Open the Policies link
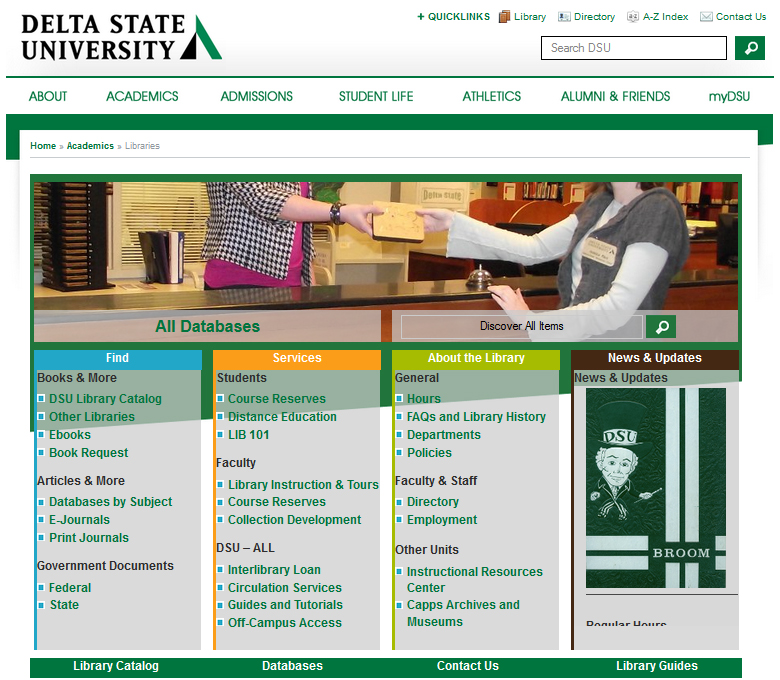This screenshot has height=680, width=780. tap(429, 453)
